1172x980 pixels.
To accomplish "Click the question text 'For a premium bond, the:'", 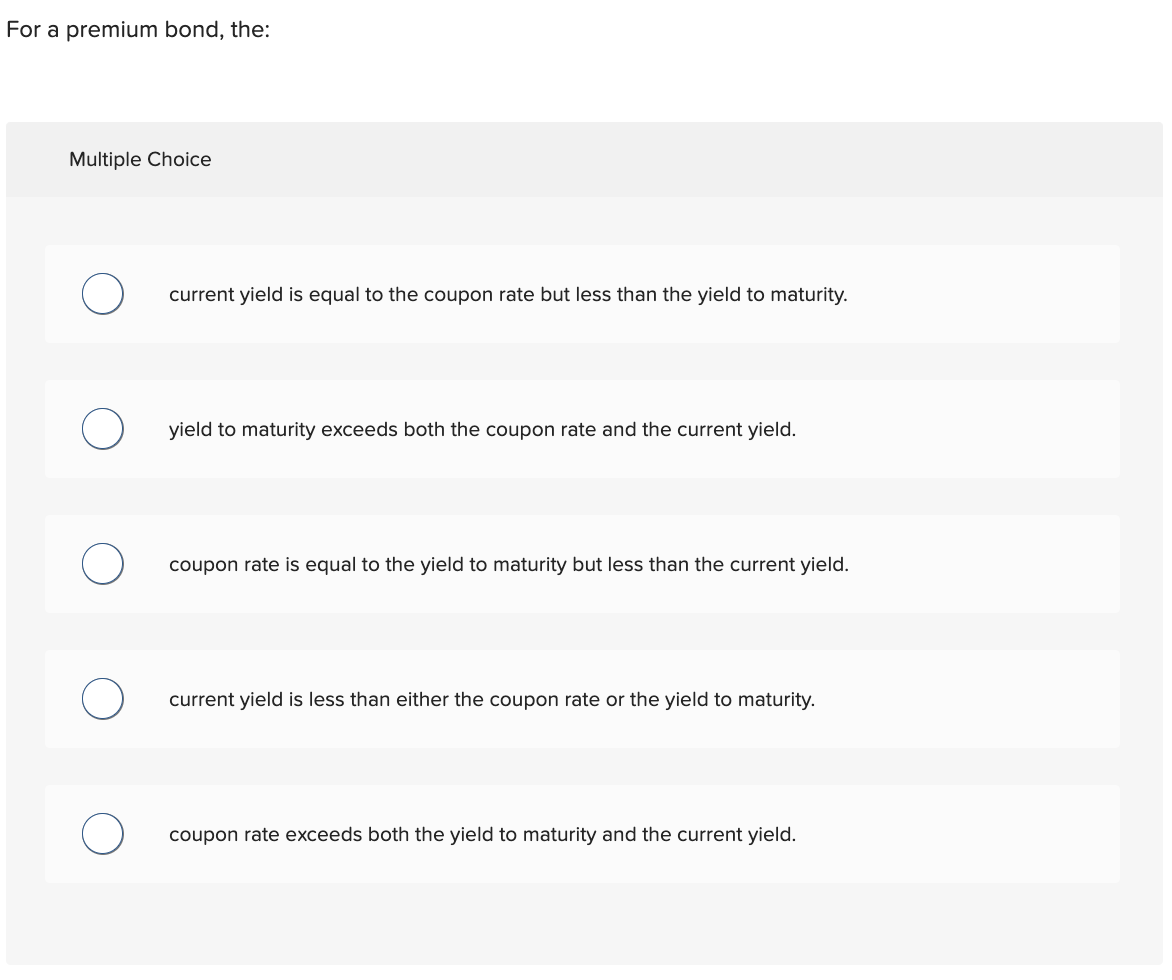I will coord(138,30).
